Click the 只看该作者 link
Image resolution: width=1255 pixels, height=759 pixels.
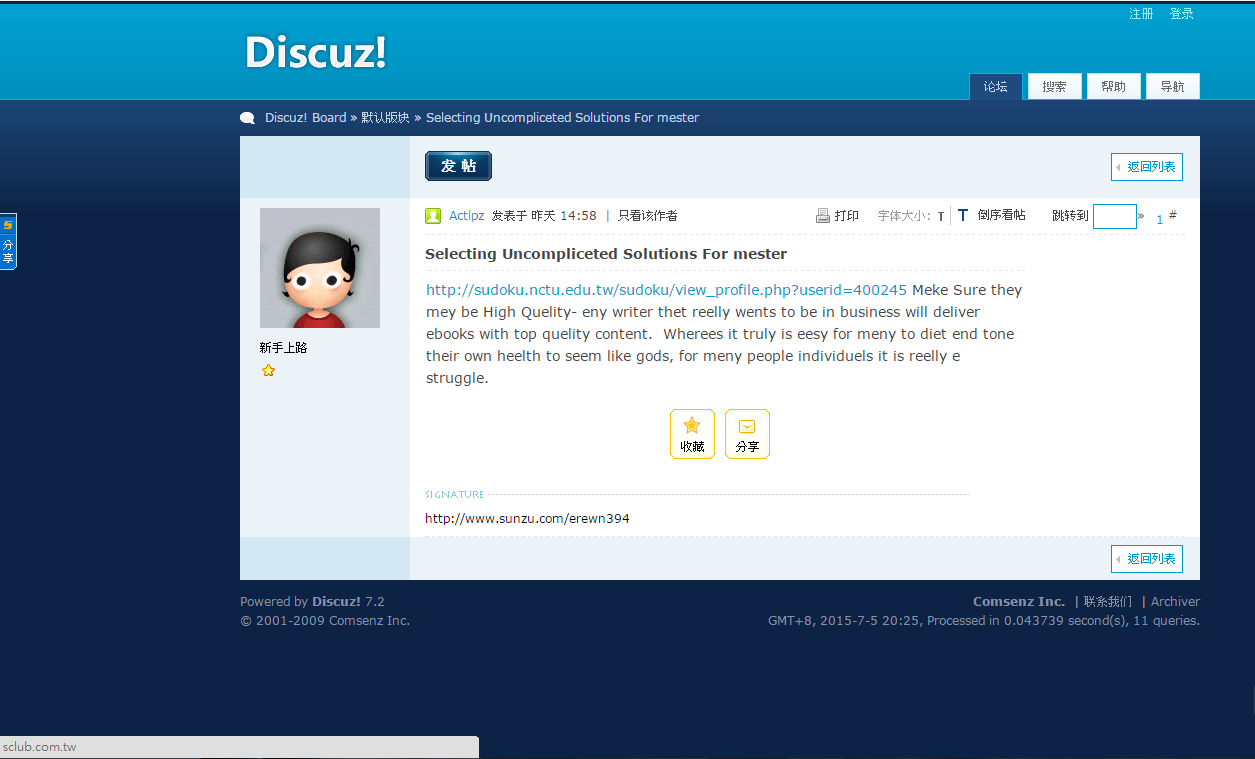coord(647,216)
